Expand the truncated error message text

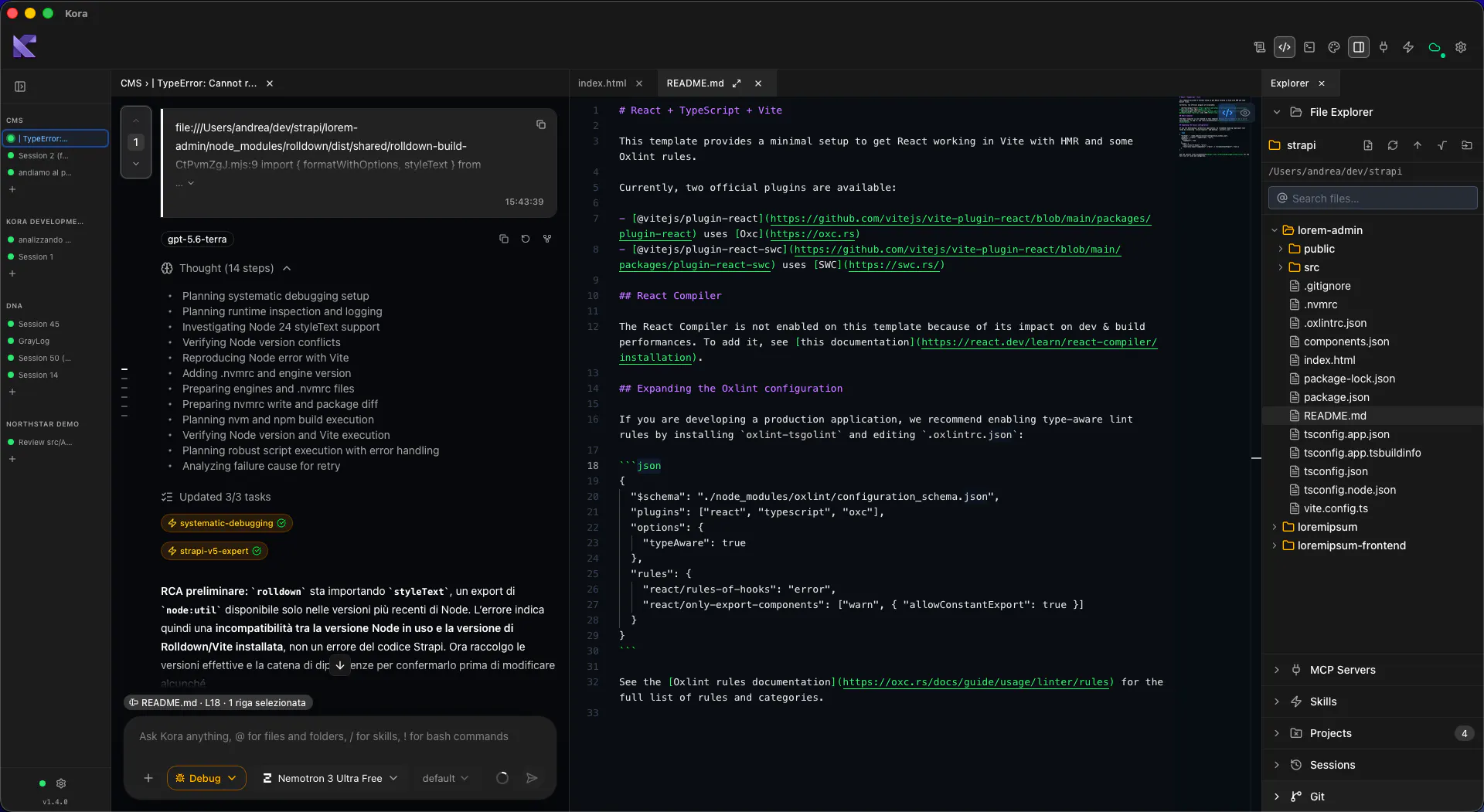[x=185, y=183]
